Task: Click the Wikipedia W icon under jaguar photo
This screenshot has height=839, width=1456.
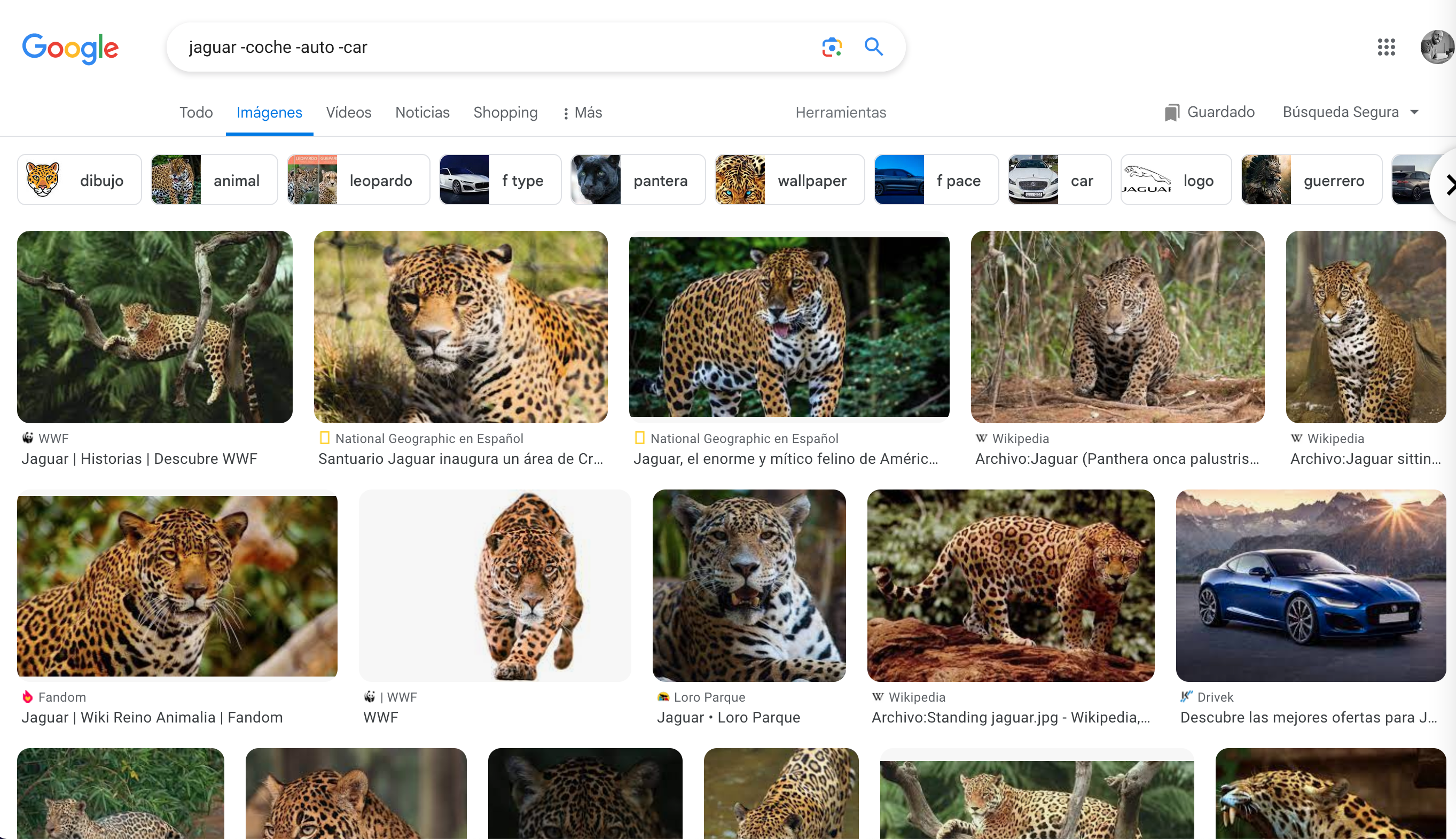Action: tap(982, 438)
